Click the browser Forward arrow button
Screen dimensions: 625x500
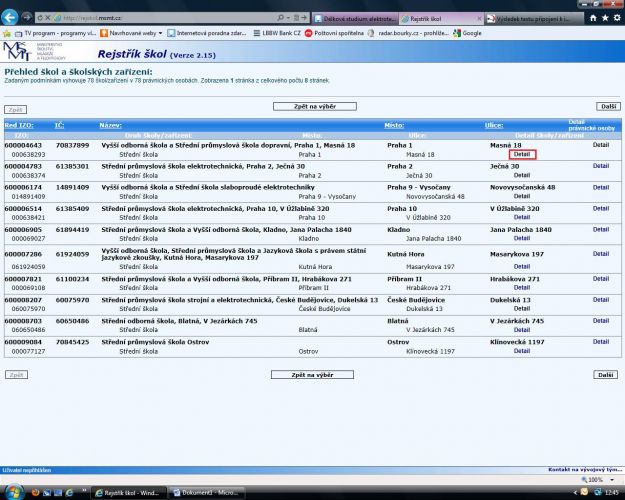click(x=26, y=17)
